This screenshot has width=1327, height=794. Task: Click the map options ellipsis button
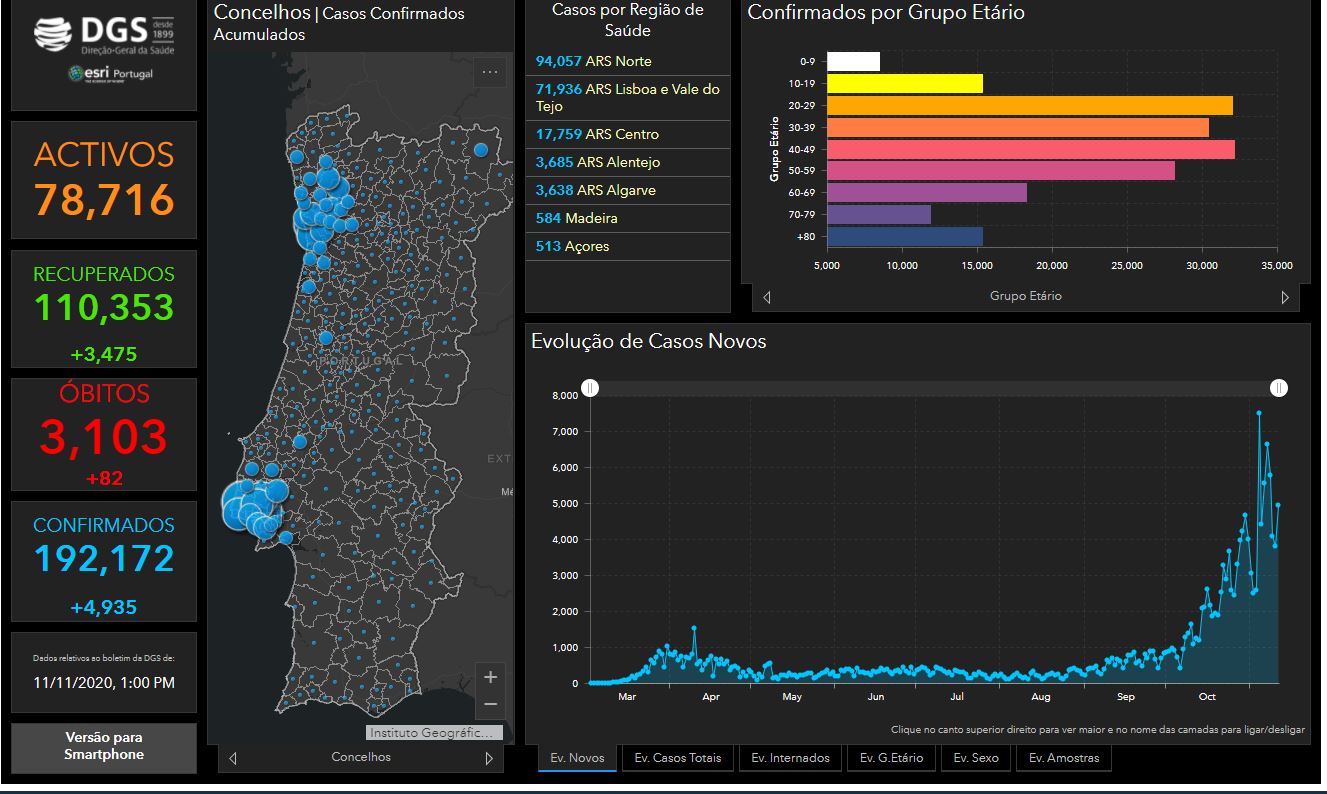(x=490, y=72)
